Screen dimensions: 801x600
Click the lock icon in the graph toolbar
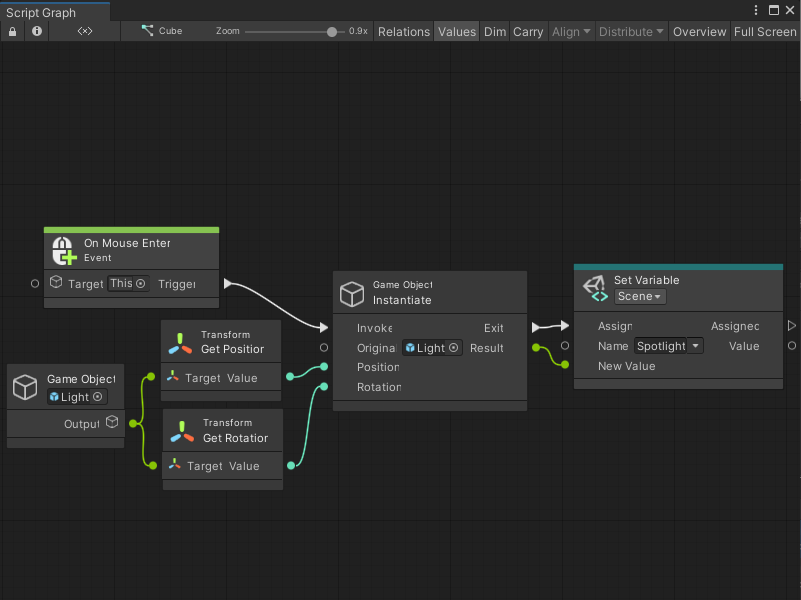(x=11, y=31)
